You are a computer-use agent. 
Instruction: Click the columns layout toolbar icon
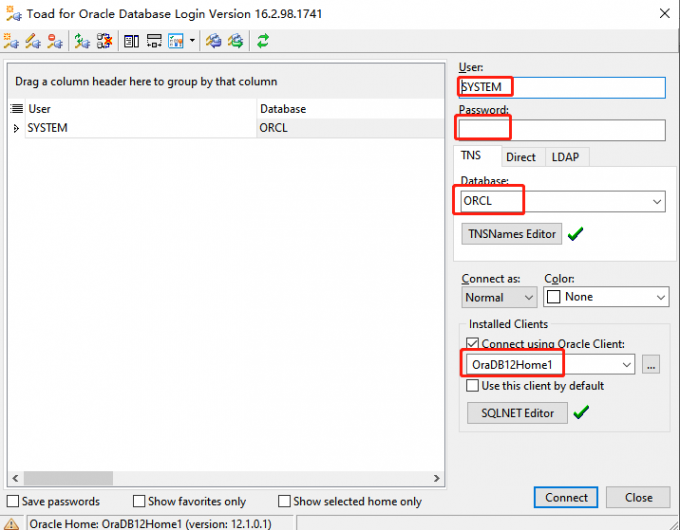click(131, 41)
